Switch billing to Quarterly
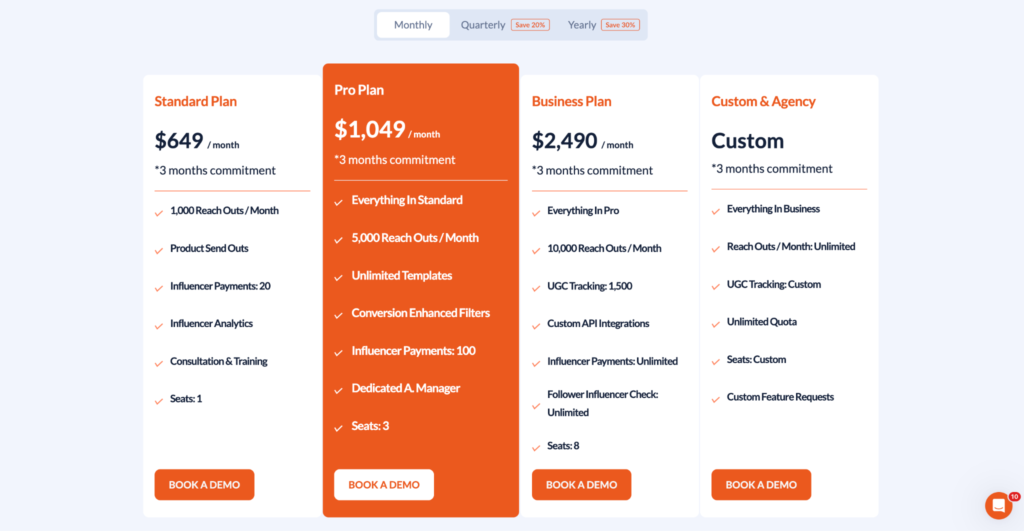The height and width of the screenshot is (531, 1024). 483,25
